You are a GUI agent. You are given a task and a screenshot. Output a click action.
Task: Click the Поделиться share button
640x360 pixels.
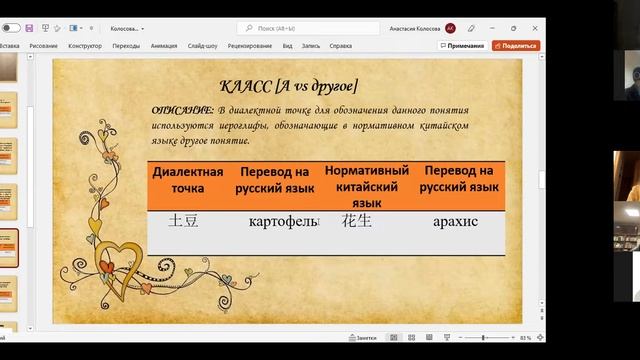(516, 46)
